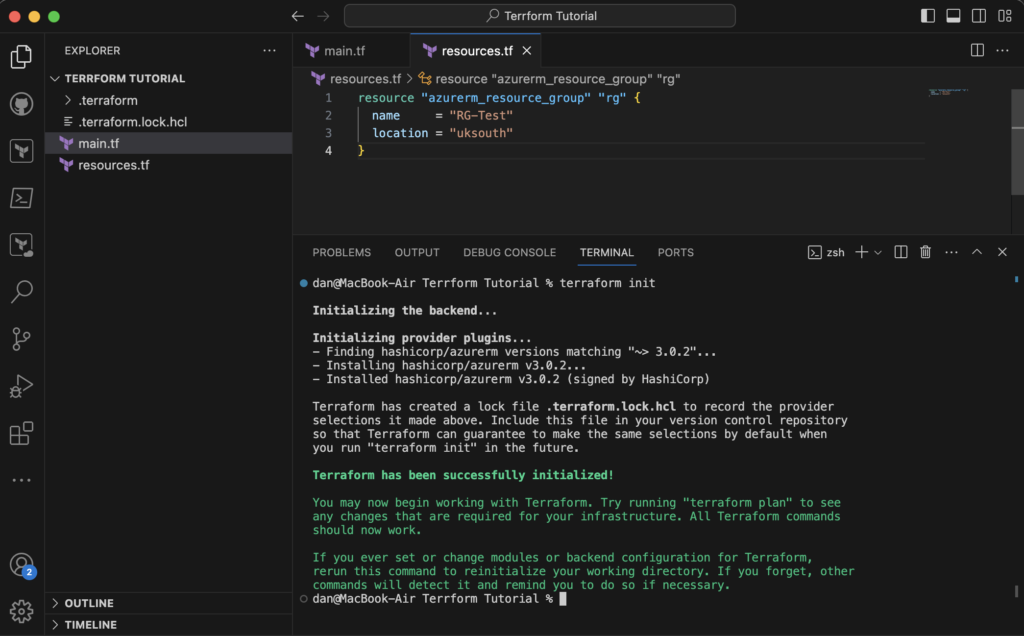
Task: Open the GitHub extension view
Action: point(21,103)
